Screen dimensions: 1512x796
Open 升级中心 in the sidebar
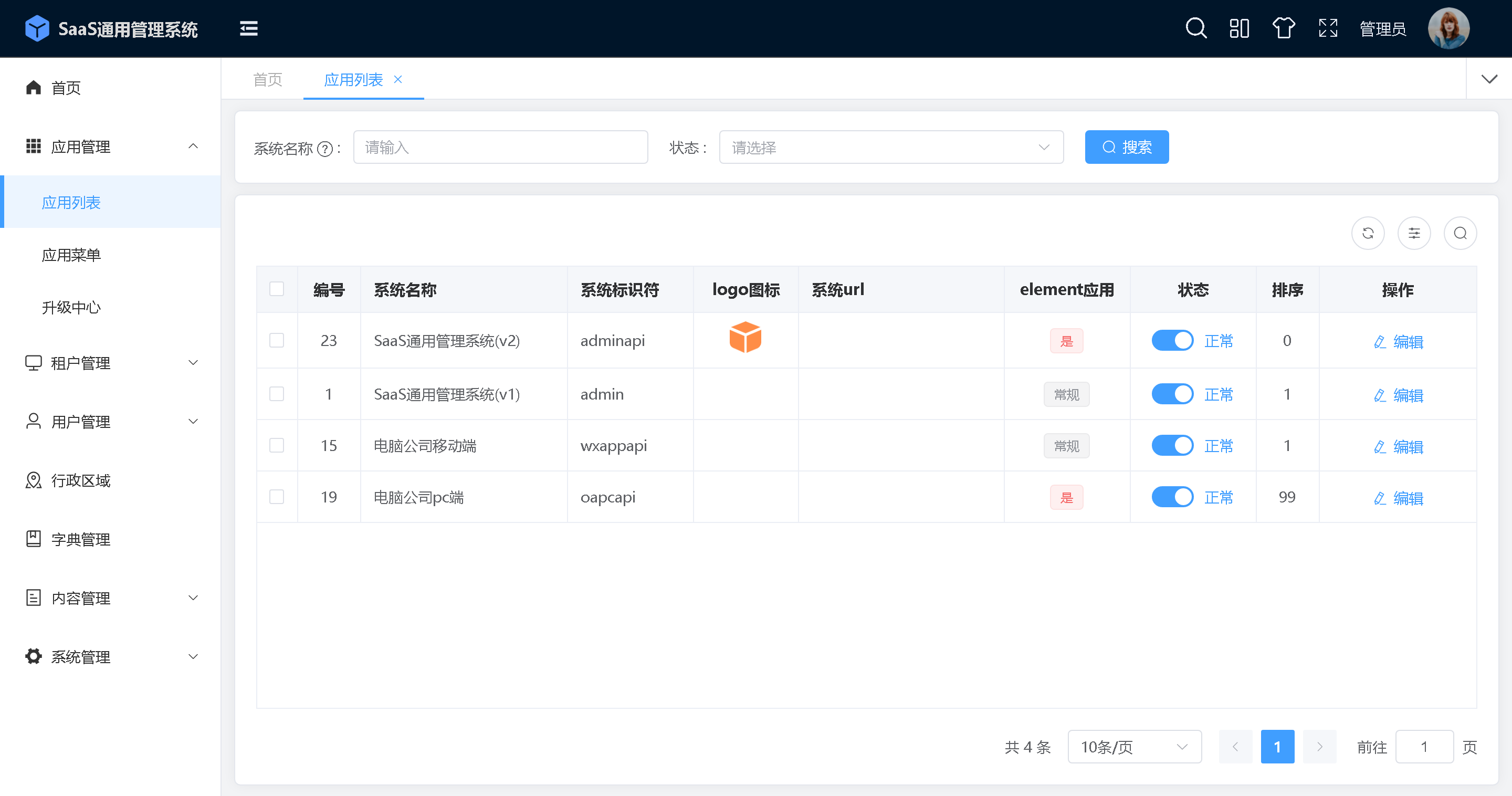111,307
